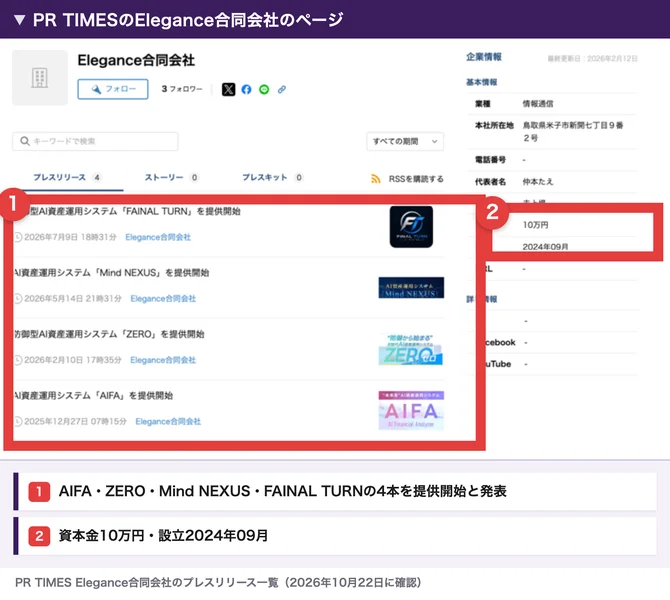Share the page on X
Viewport: 670px width, 600px height.
point(228,89)
